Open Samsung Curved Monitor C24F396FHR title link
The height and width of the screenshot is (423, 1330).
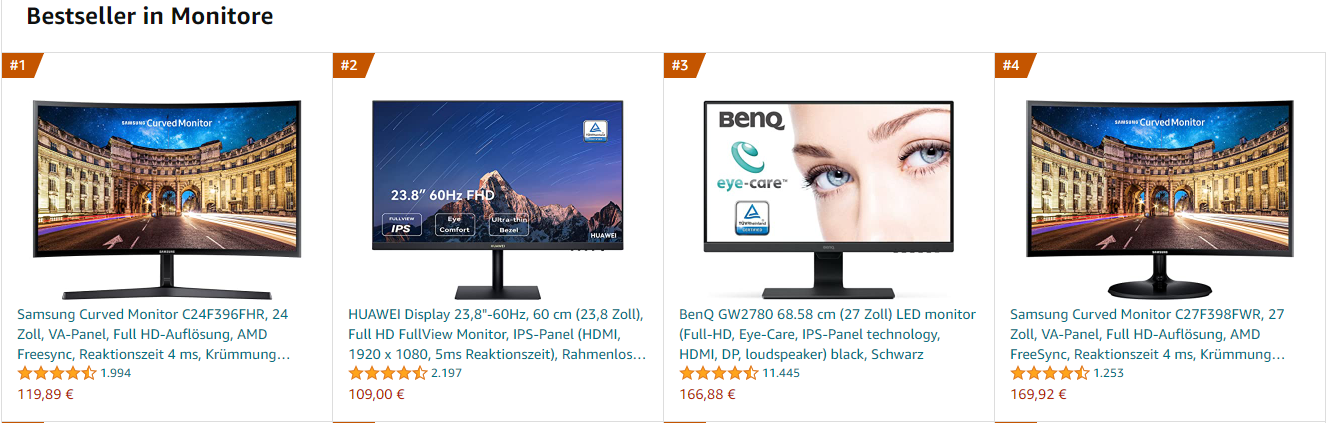click(154, 334)
